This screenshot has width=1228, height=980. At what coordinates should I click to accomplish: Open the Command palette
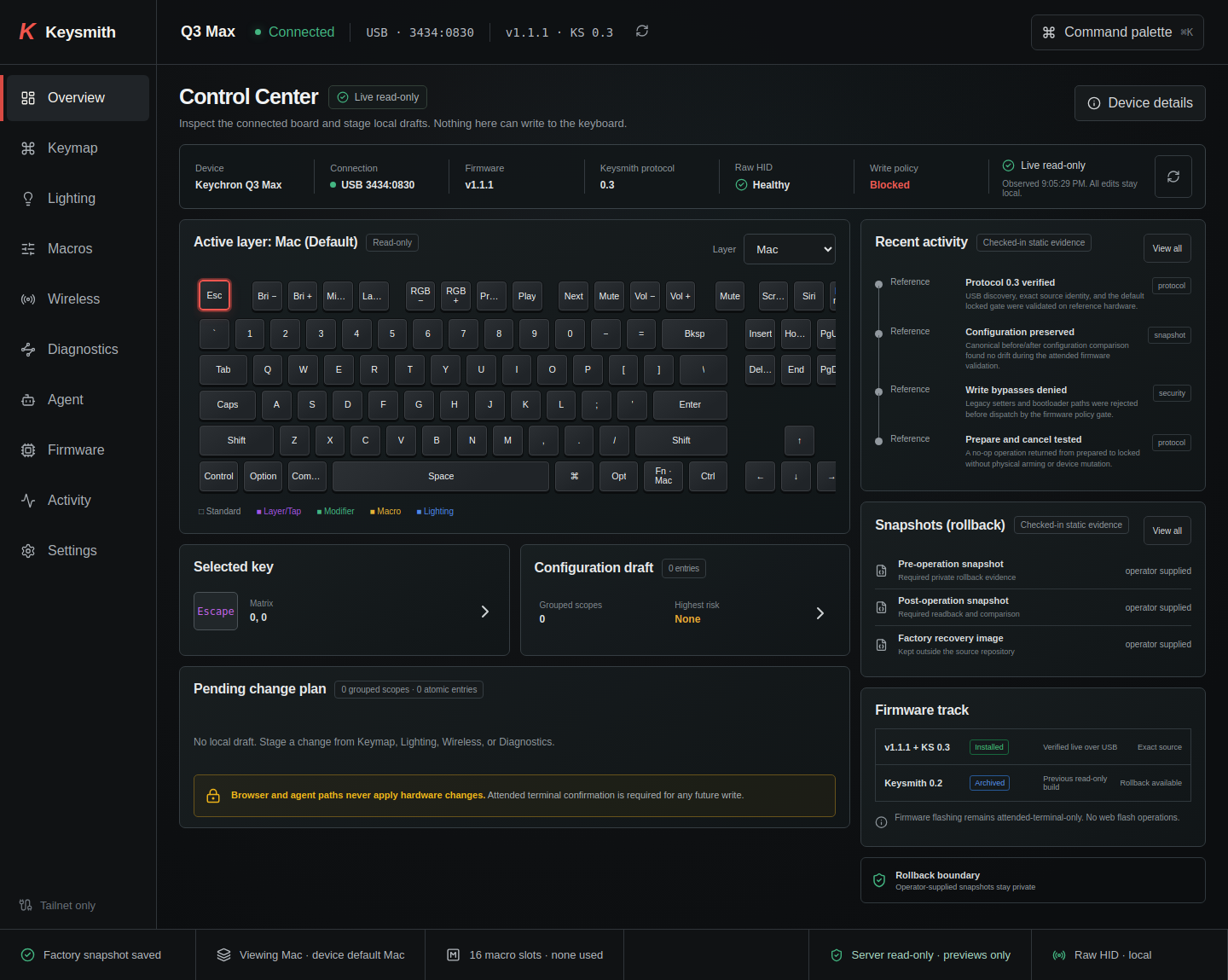[x=1117, y=32]
